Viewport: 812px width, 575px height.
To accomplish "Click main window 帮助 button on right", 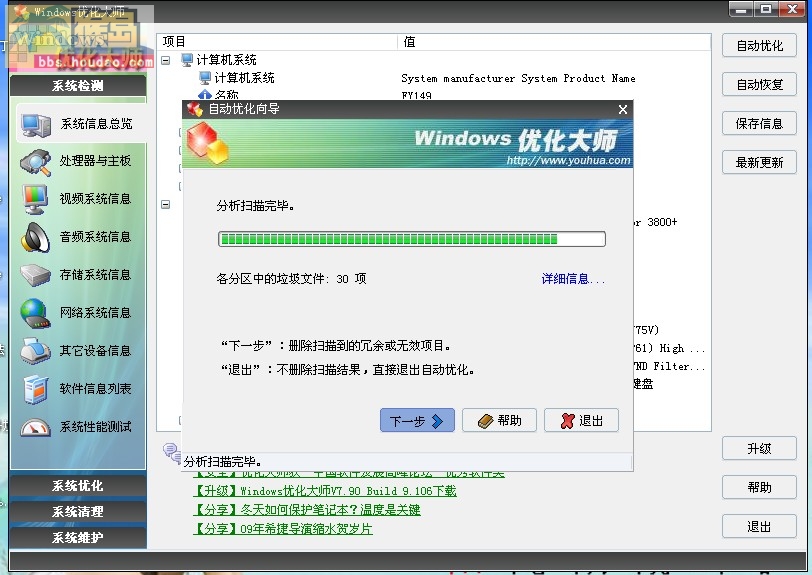I will point(759,487).
